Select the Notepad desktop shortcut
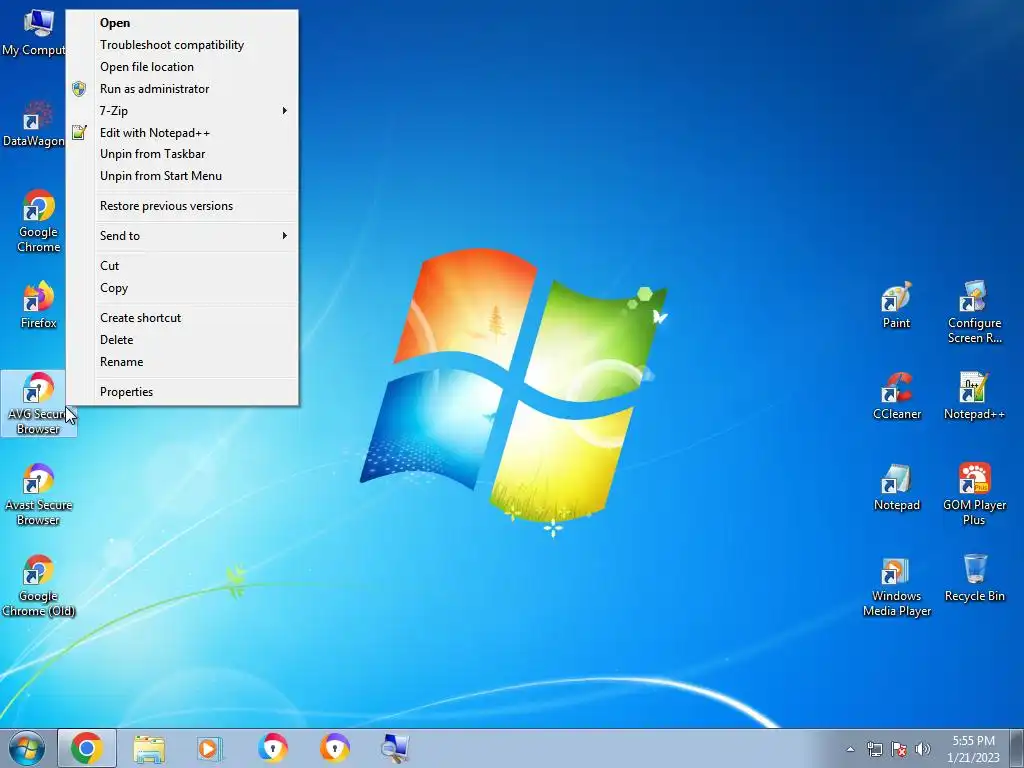The height and width of the screenshot is (768, 1024). pyautogui.click(x=897, y=487)
